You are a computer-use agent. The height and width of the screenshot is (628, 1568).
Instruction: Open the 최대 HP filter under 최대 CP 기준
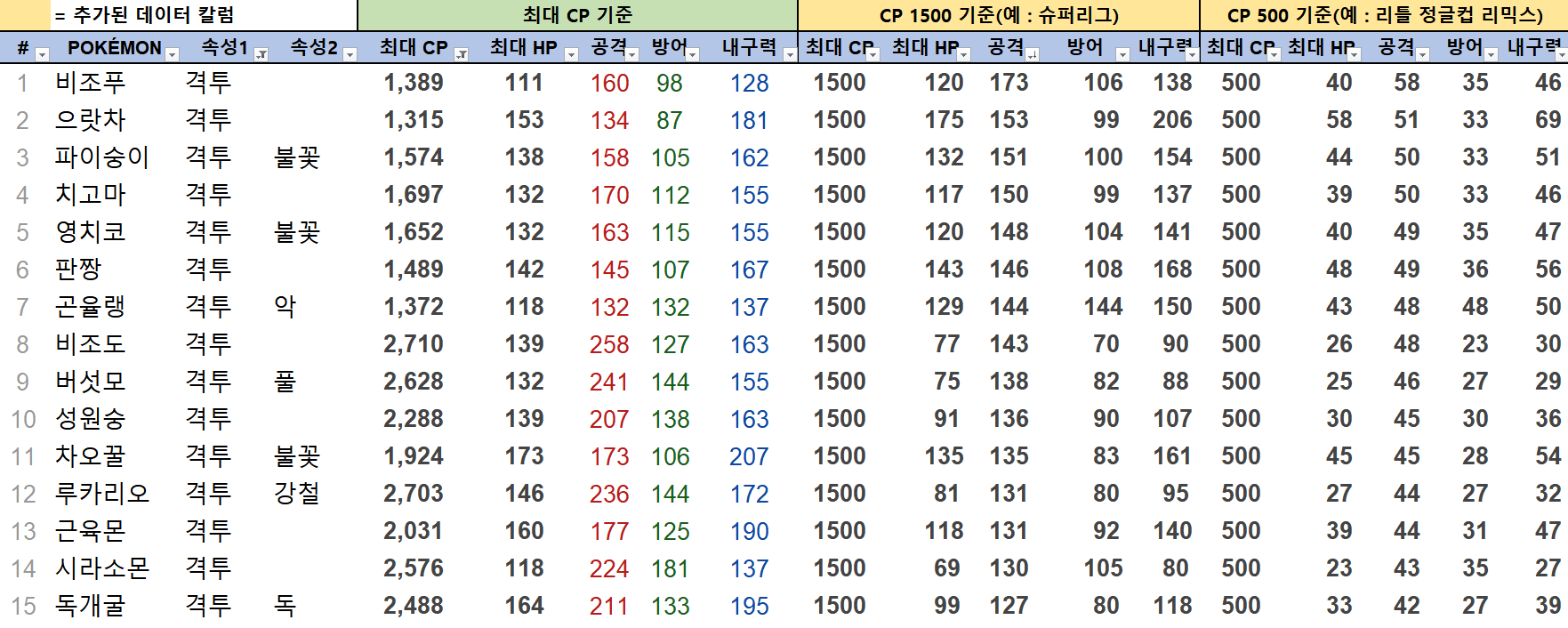[571, 55]
